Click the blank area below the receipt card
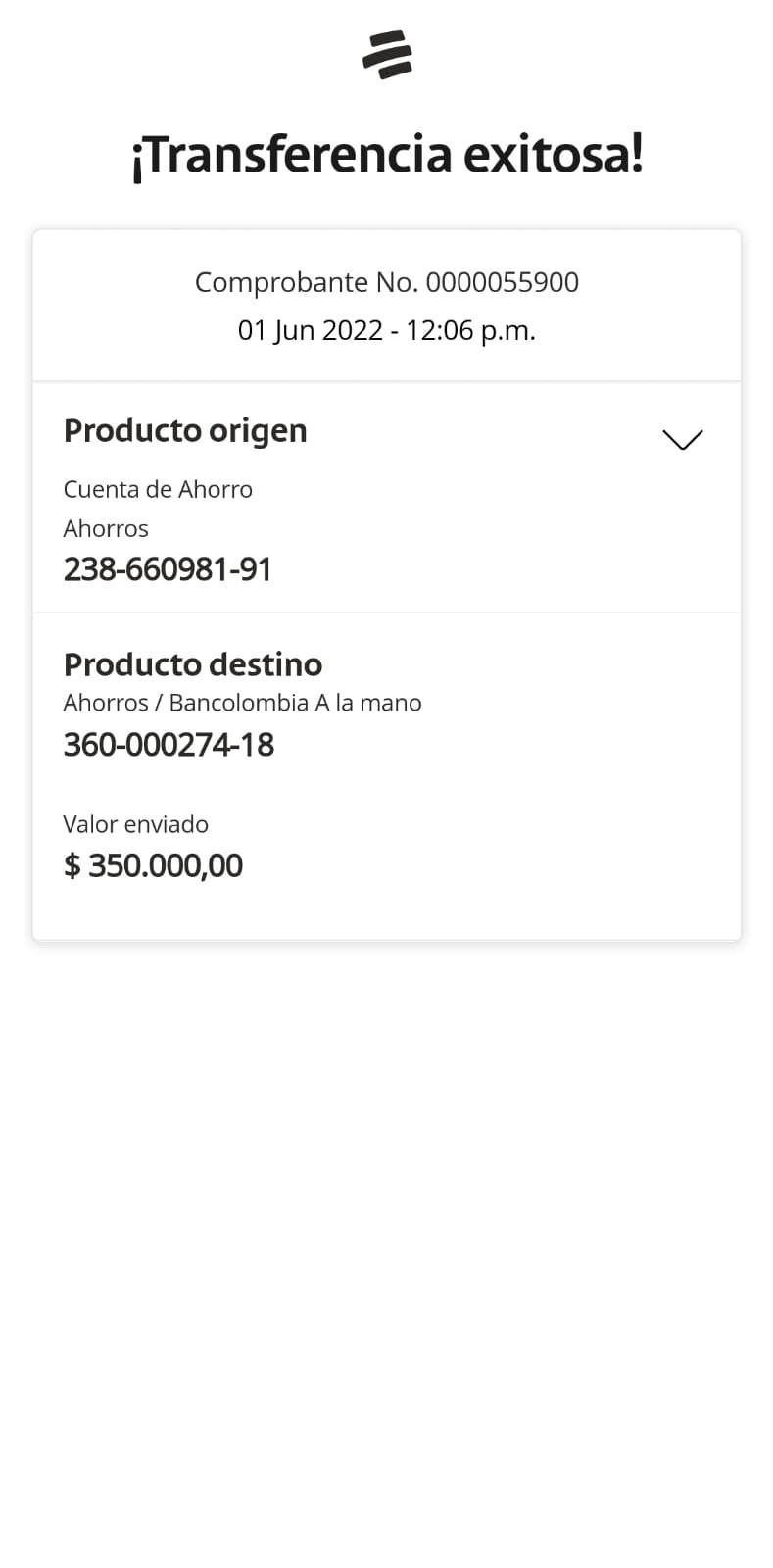This screenshot has height=1568, width=773. click(x=386, y=1225)
